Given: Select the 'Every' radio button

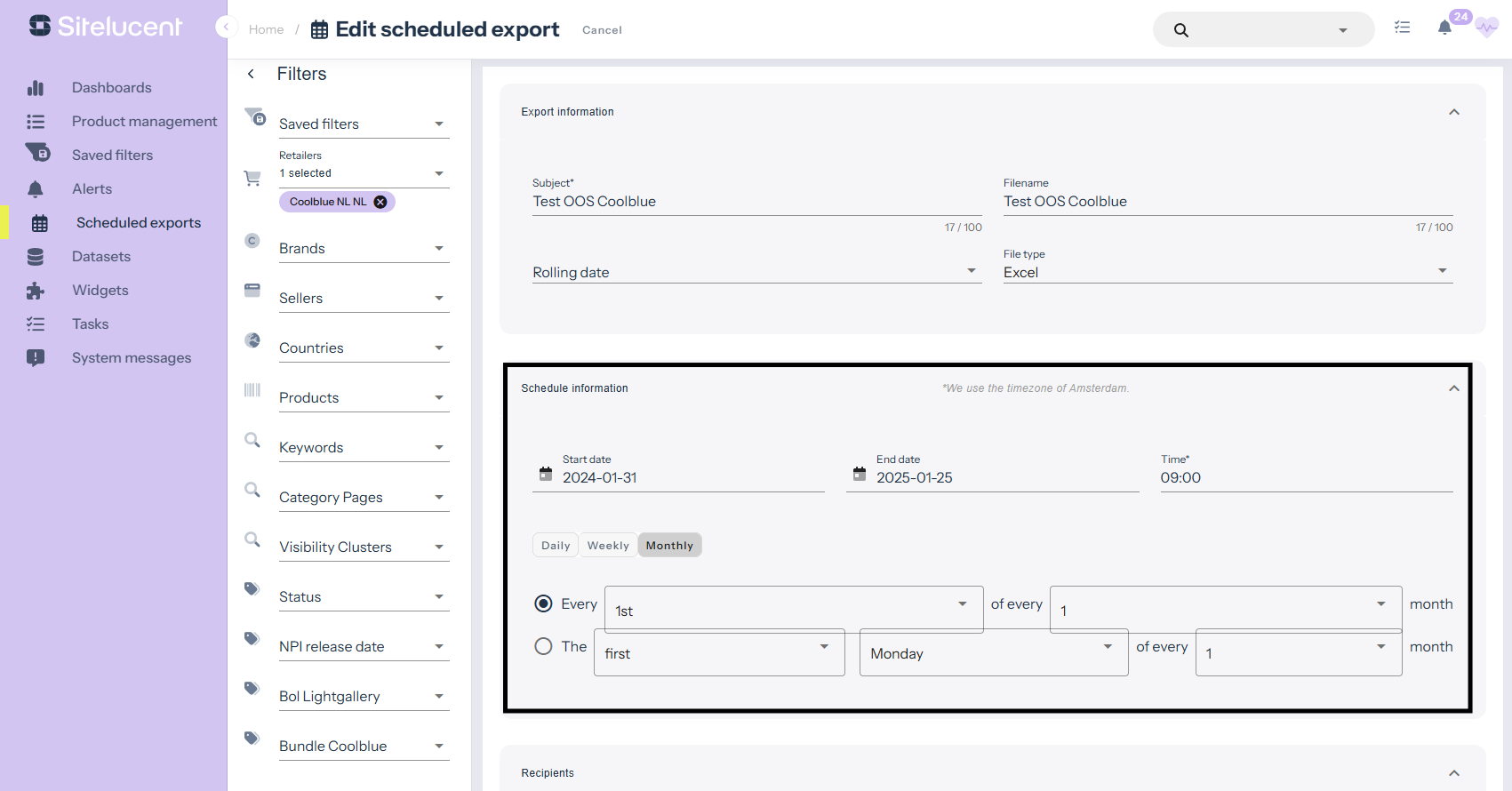Looking at the screenshot, I should coord(543,604).
